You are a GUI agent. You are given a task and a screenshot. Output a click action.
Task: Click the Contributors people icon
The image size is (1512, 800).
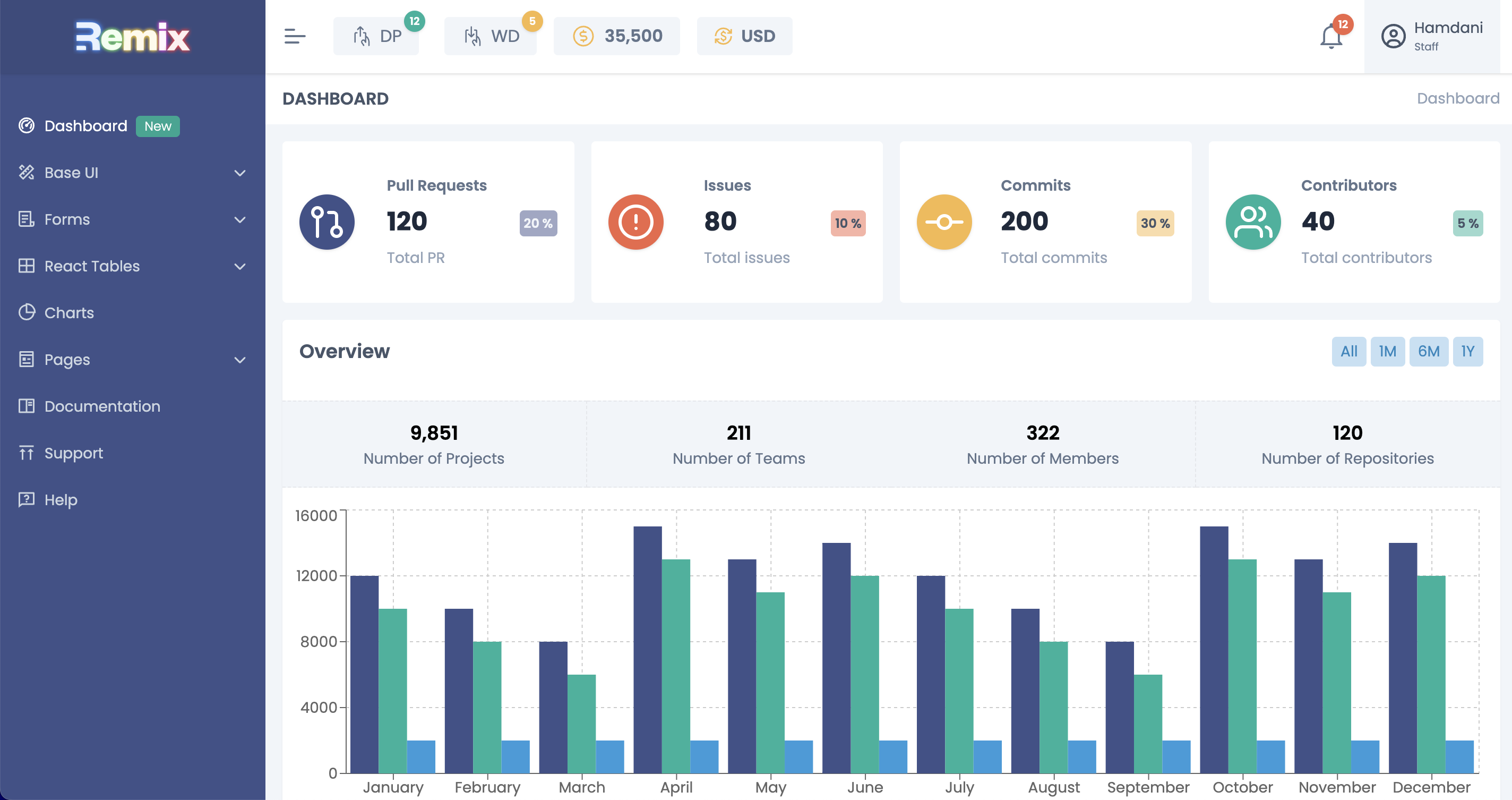pos(1253,222)
